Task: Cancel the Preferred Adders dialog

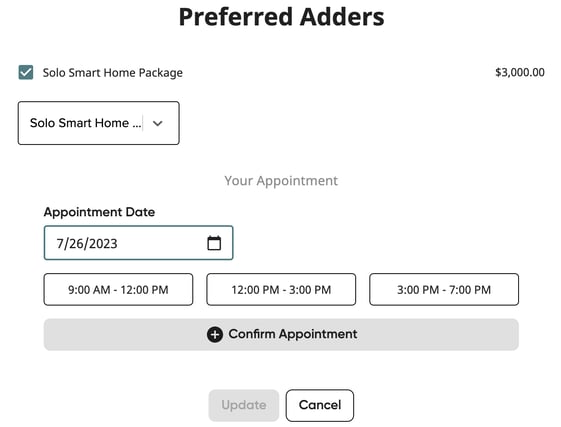Action: click(320, 405)
